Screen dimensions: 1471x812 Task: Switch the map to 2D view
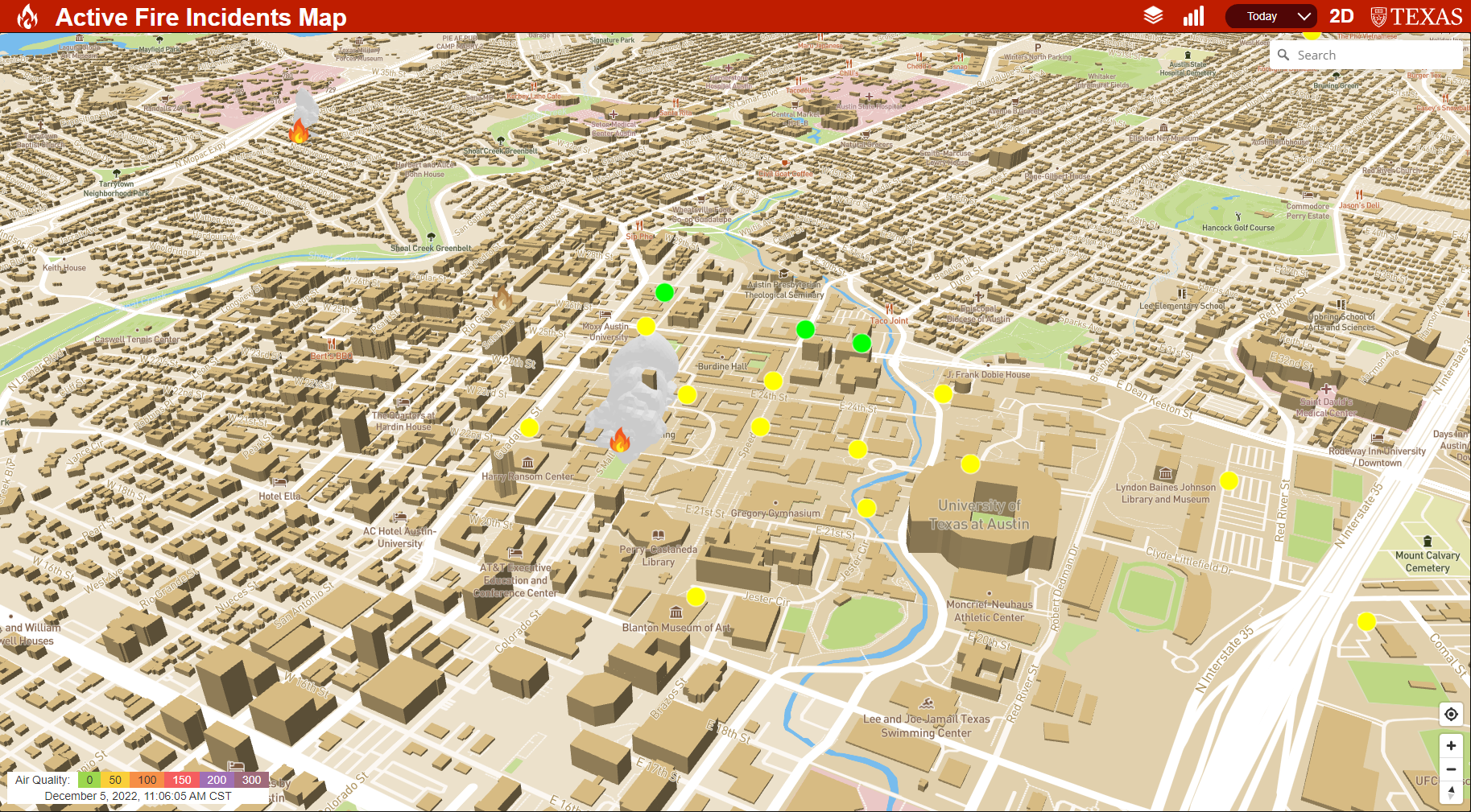(1341, 16)
